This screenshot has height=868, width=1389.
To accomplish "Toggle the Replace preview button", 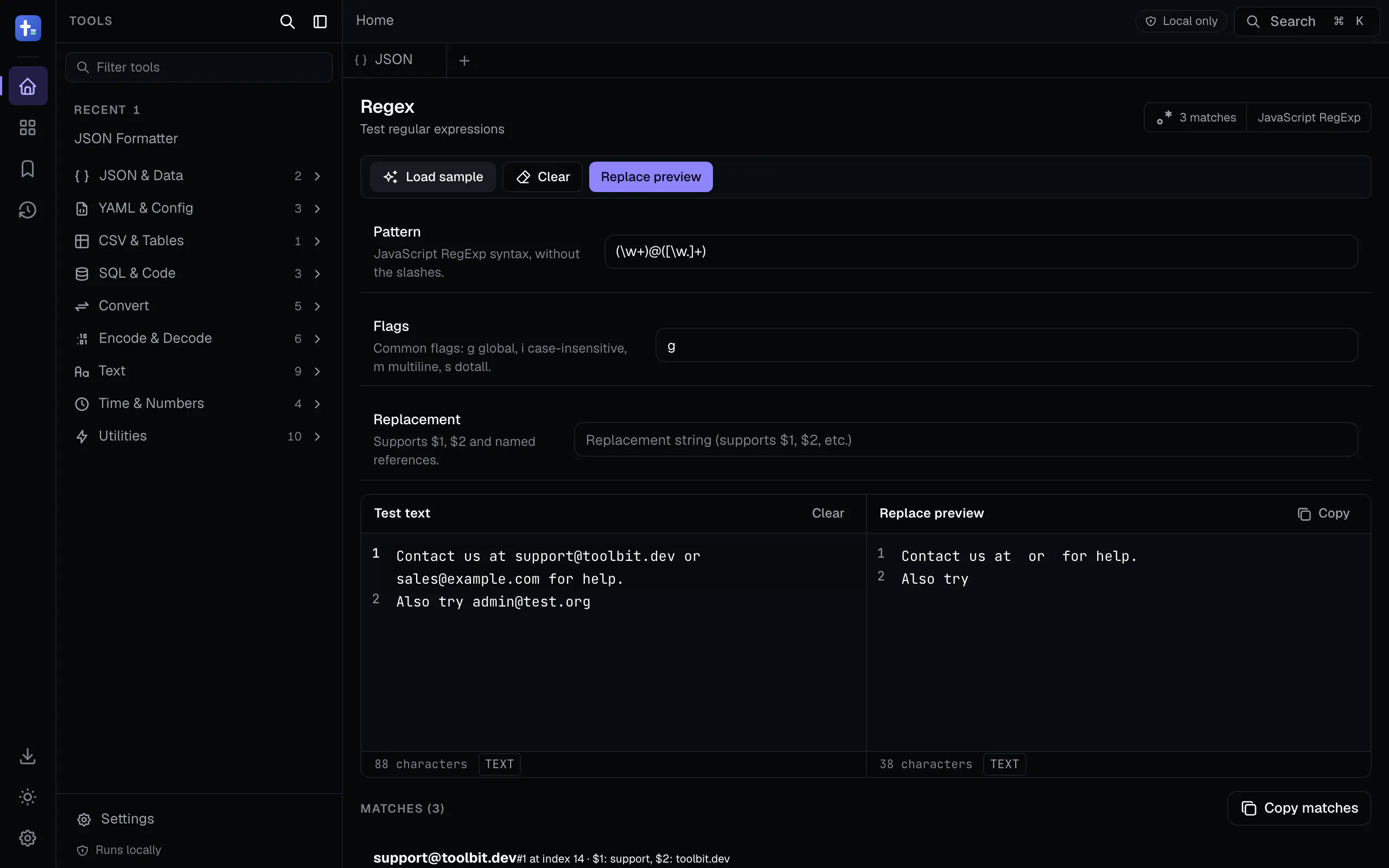I will (651, 177).
